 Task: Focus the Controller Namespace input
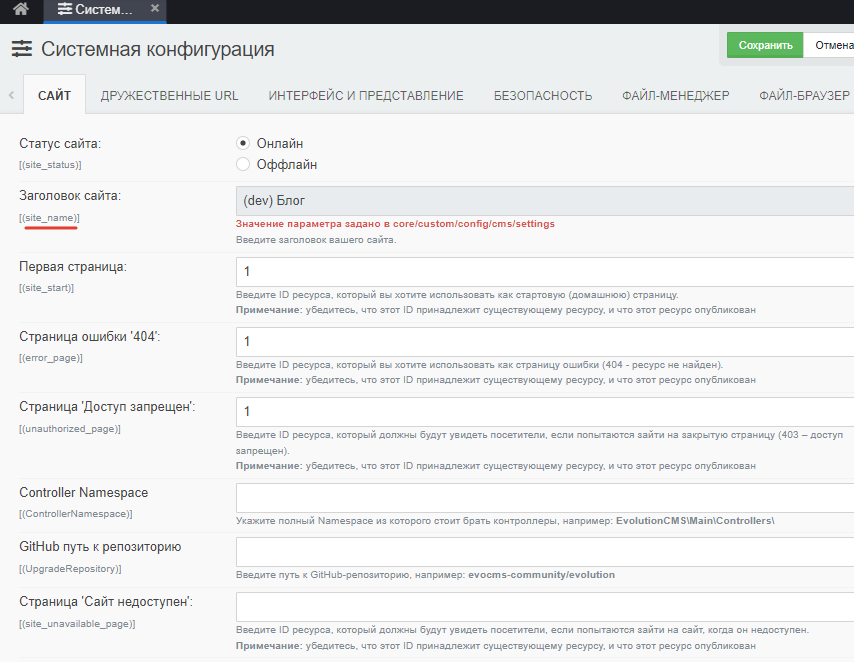[x=545, y=498]
